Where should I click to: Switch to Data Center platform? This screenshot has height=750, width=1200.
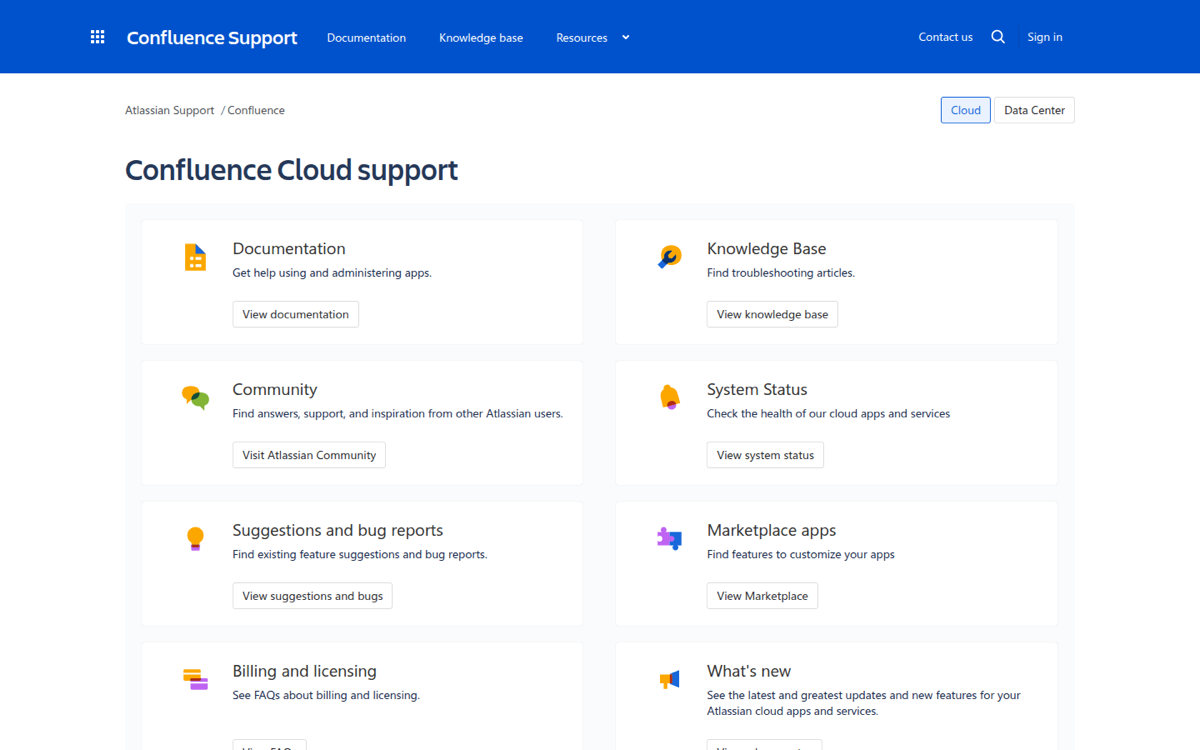click(1034, 110)
